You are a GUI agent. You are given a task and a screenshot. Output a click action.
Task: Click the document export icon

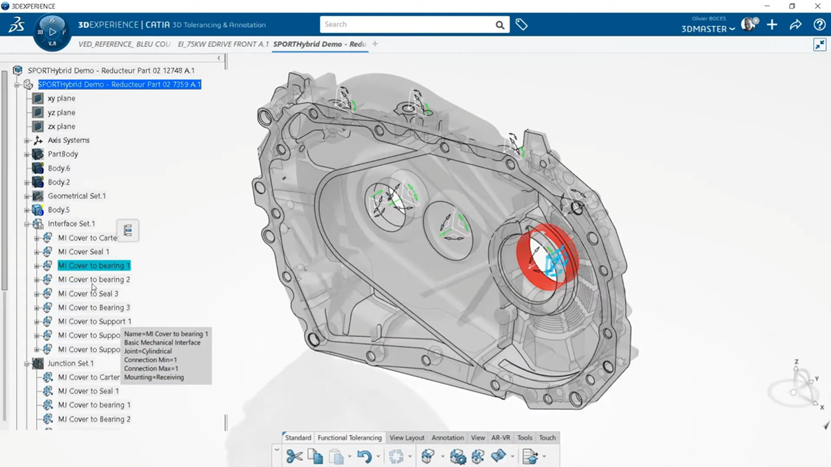click(529, 456)
